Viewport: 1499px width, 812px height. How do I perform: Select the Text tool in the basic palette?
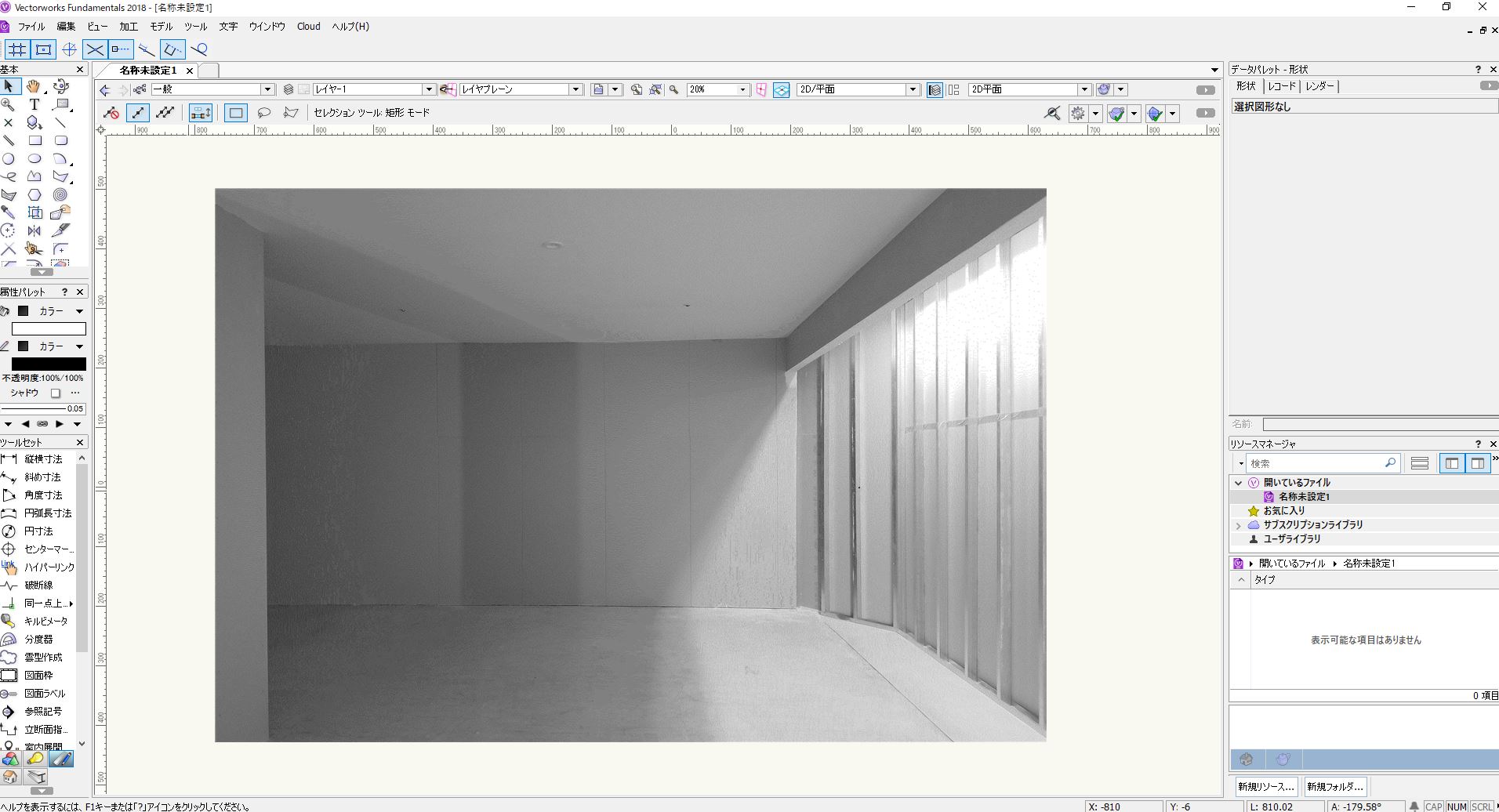[34, 104]
